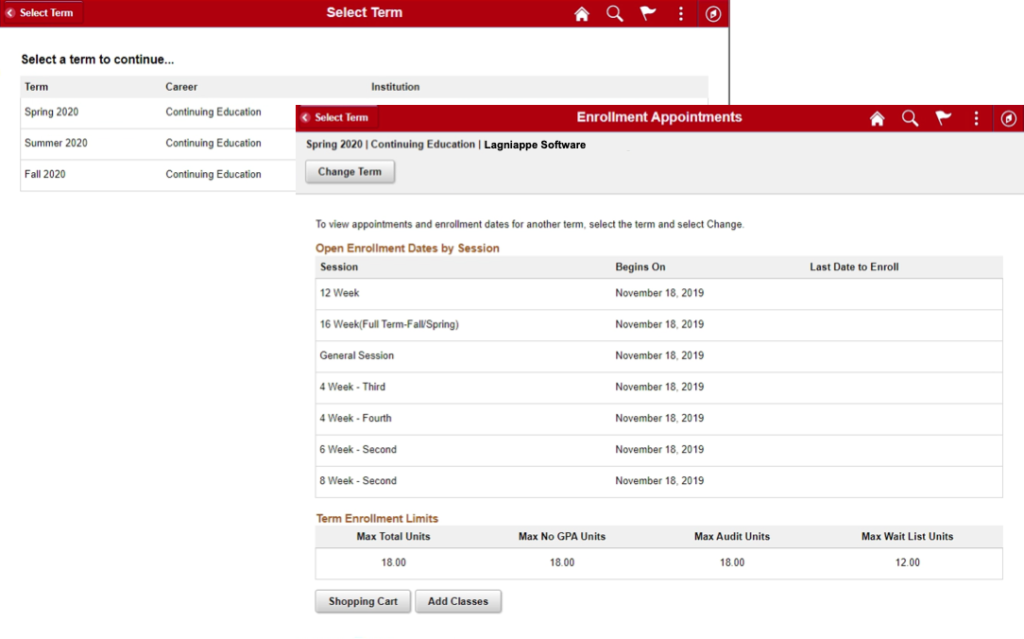This screenshot has height=639, width=1024.
Task: Go back via Select Term in Enrollment header
Action: 335,118
